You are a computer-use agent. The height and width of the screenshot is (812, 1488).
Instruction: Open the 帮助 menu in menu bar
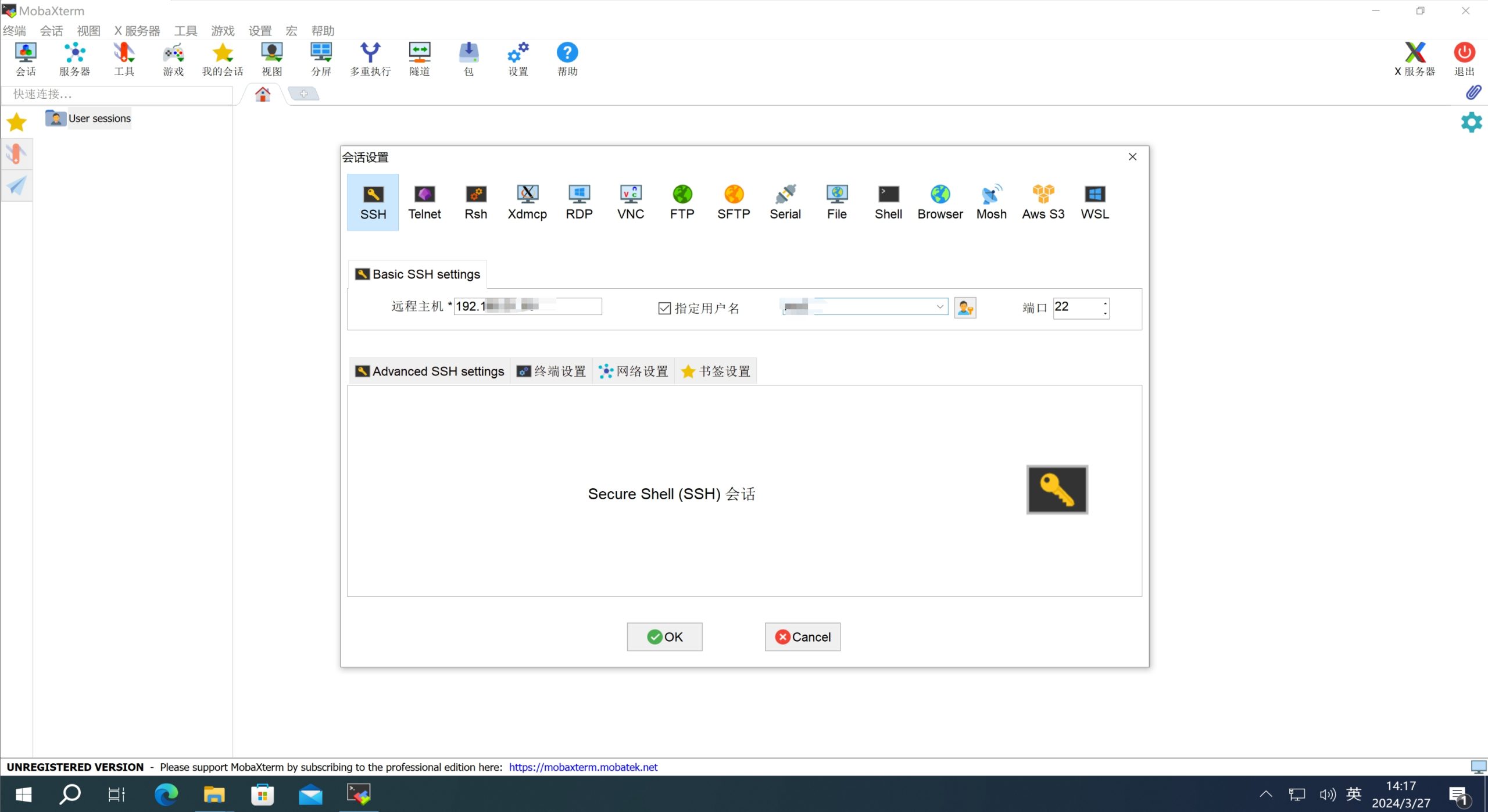[323, 31]
